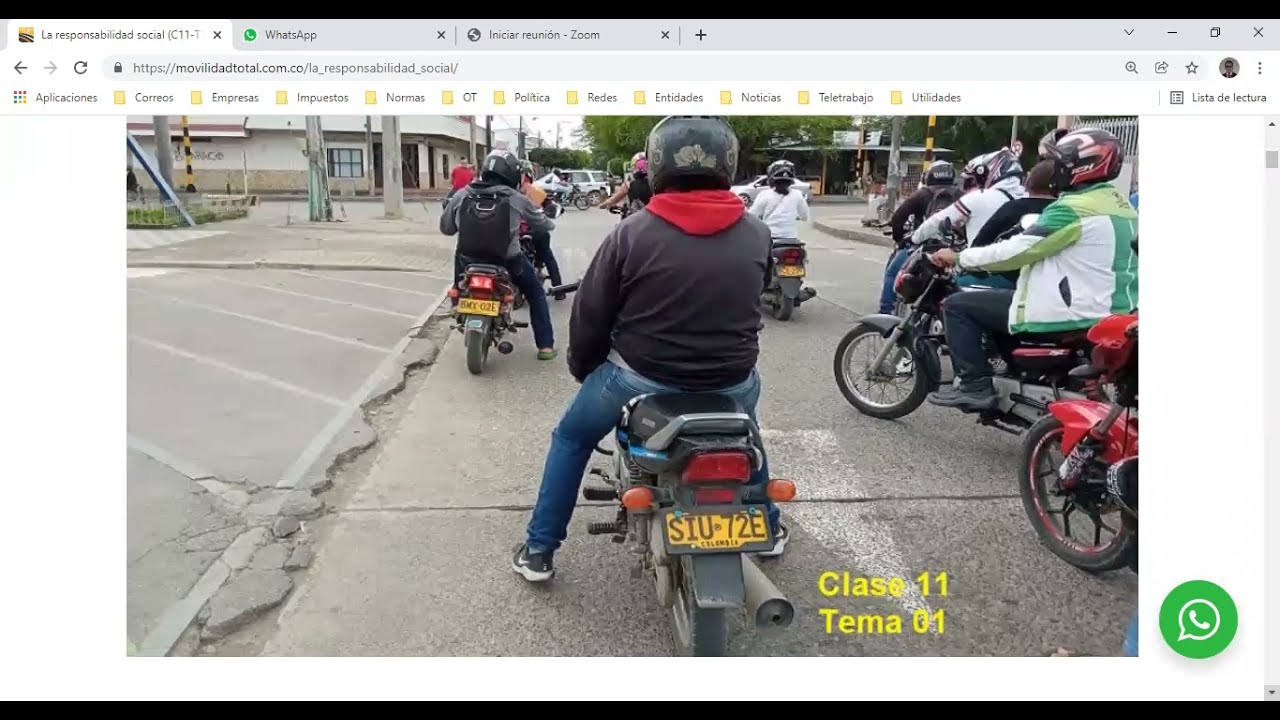This screenshot has height=720, width=1280.
Task: Open the Aplicaciones apps grid shortcut
Action: (55, 98)
